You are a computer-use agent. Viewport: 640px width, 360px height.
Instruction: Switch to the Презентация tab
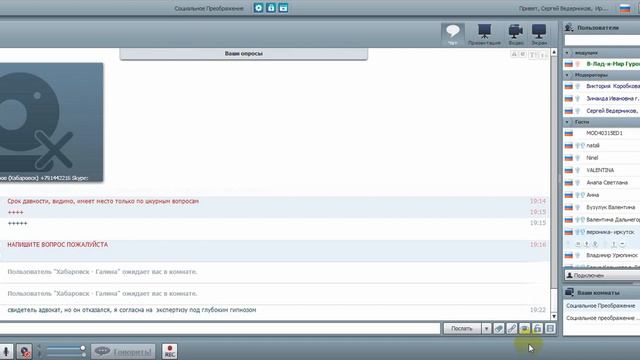(484, 34)
